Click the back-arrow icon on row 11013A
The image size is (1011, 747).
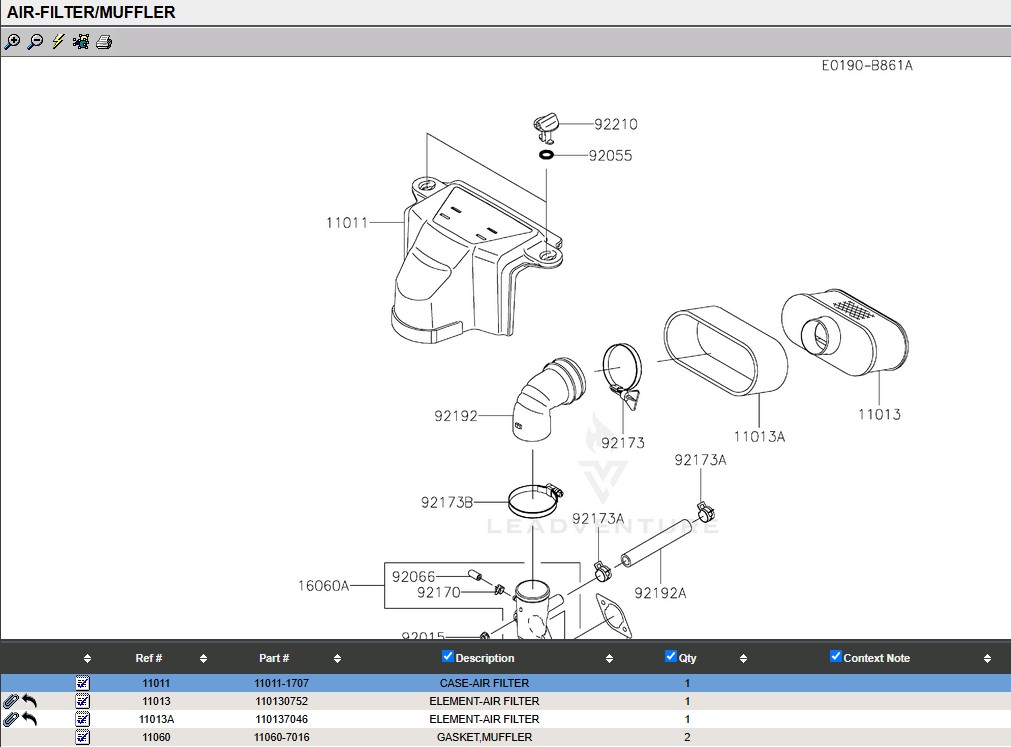point(30,719)
